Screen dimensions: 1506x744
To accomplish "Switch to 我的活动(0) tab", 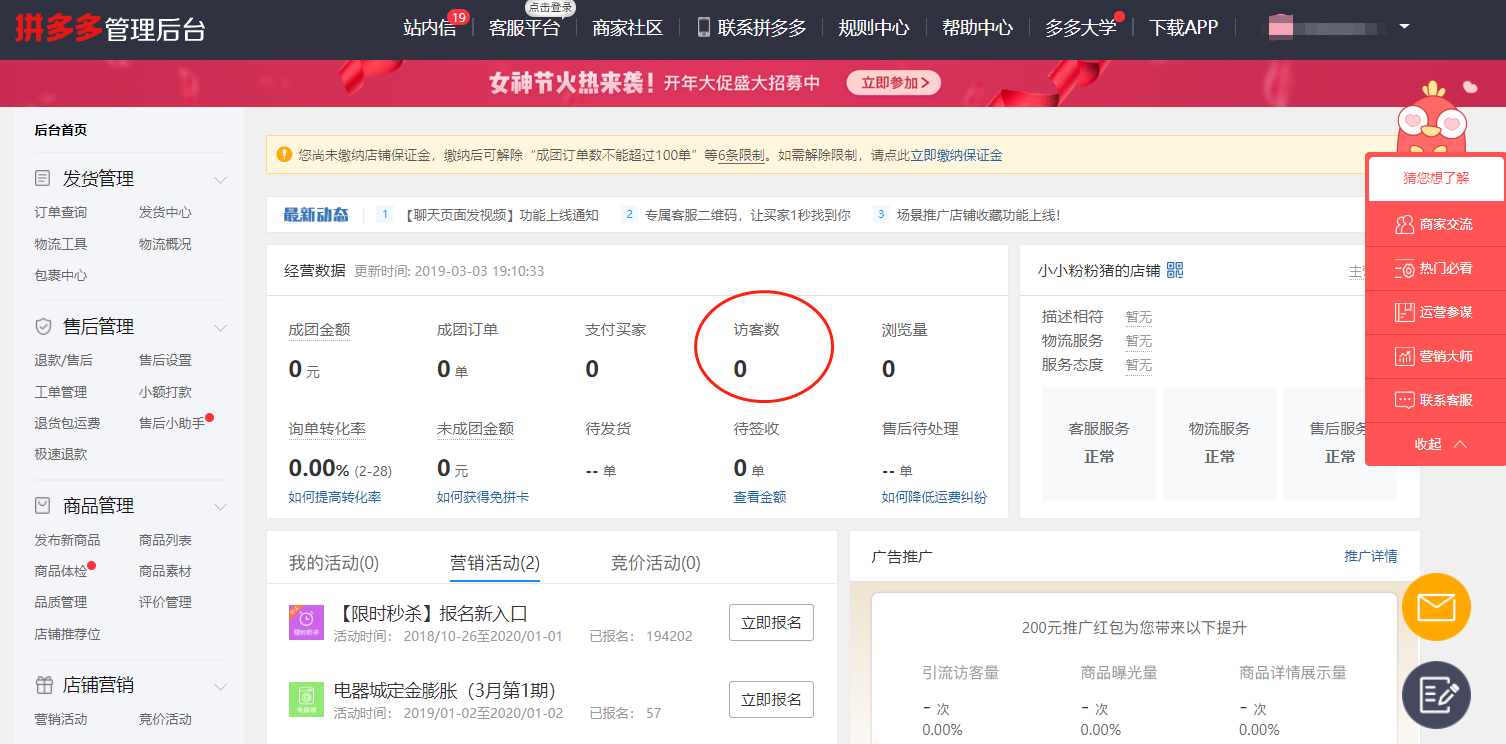I will click(334, 563).
